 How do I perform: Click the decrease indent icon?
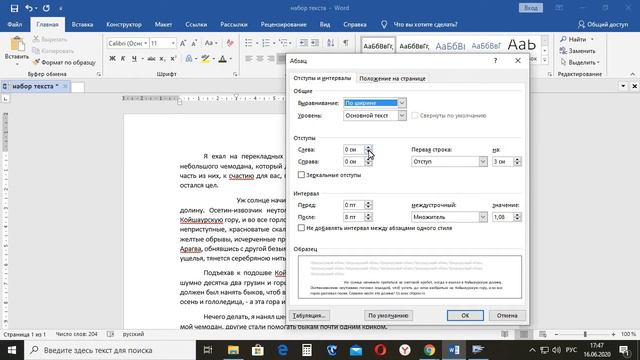pos(303,43)
